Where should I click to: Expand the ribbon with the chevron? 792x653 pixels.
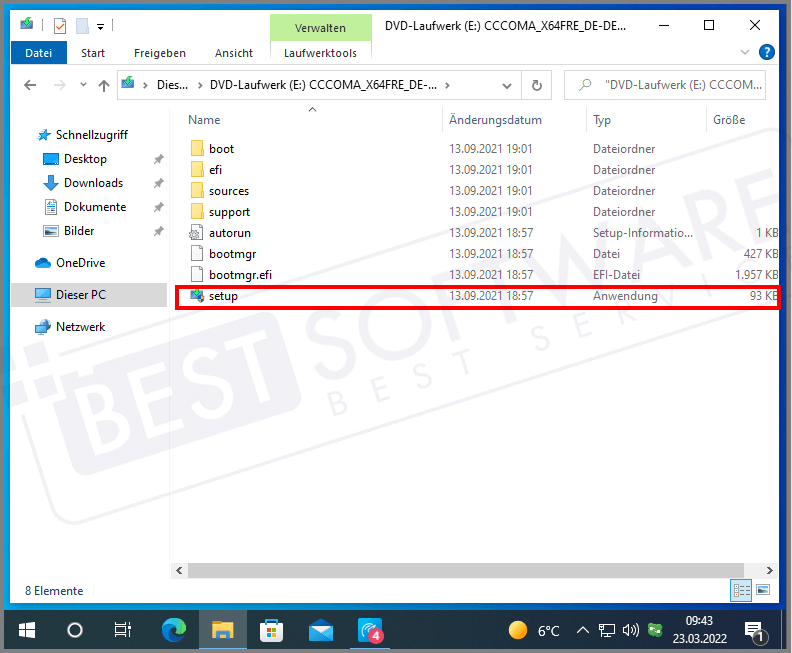pos(745,52)
